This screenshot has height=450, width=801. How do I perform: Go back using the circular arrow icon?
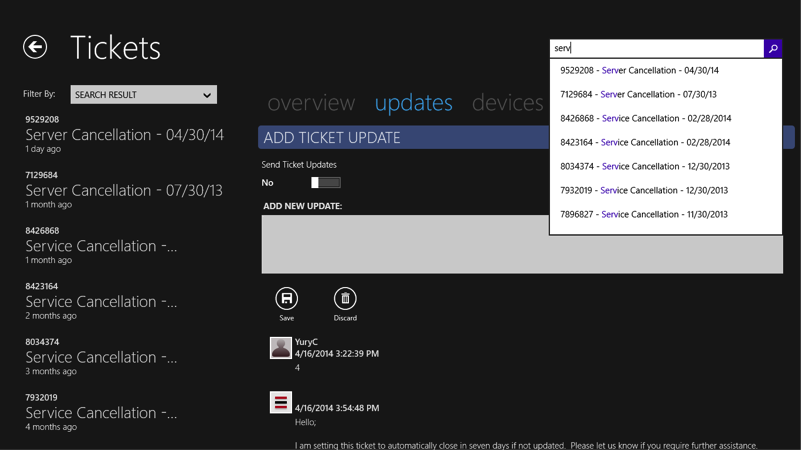coord(35,47)
